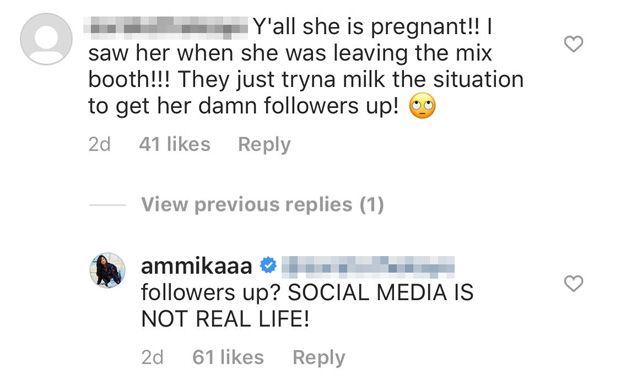Click the 2d timestamp under ammikaaa's reply
Viewport: 620px width, 380px height.
coord(152,358)
